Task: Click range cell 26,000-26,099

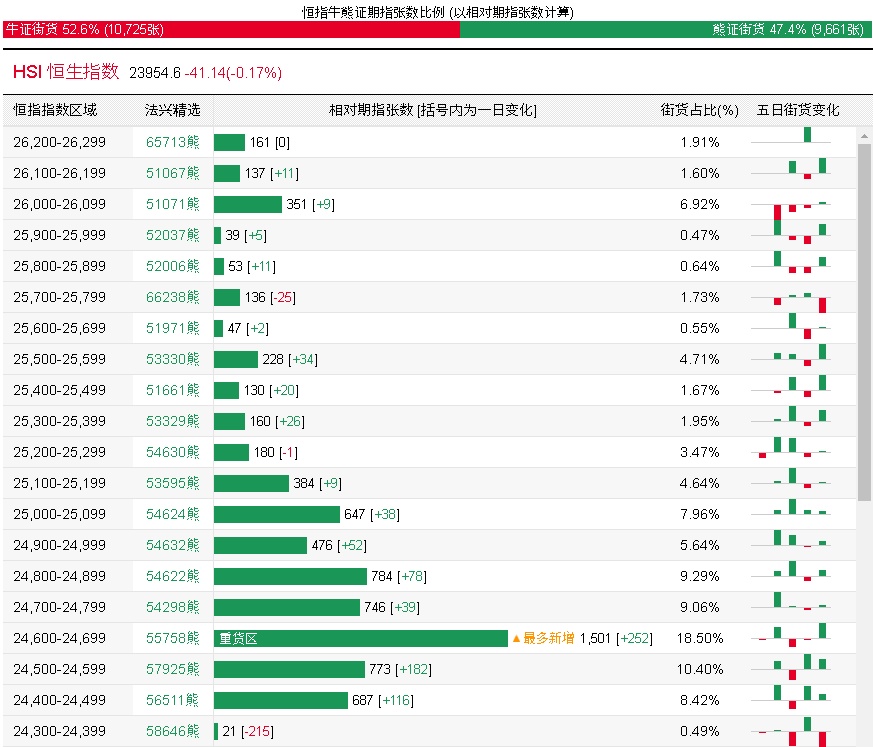Action: click(x=60, y=204)
